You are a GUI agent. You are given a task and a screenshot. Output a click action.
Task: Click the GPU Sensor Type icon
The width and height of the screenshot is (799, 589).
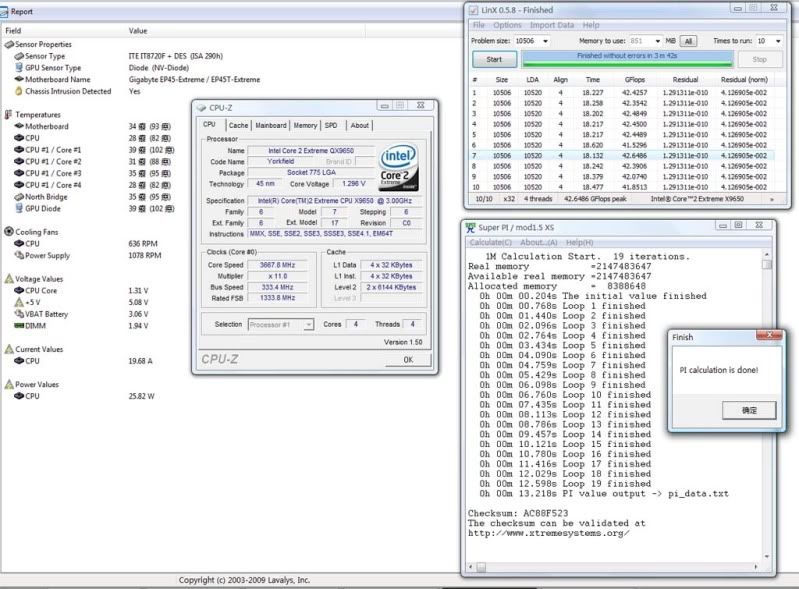[19, 67]
